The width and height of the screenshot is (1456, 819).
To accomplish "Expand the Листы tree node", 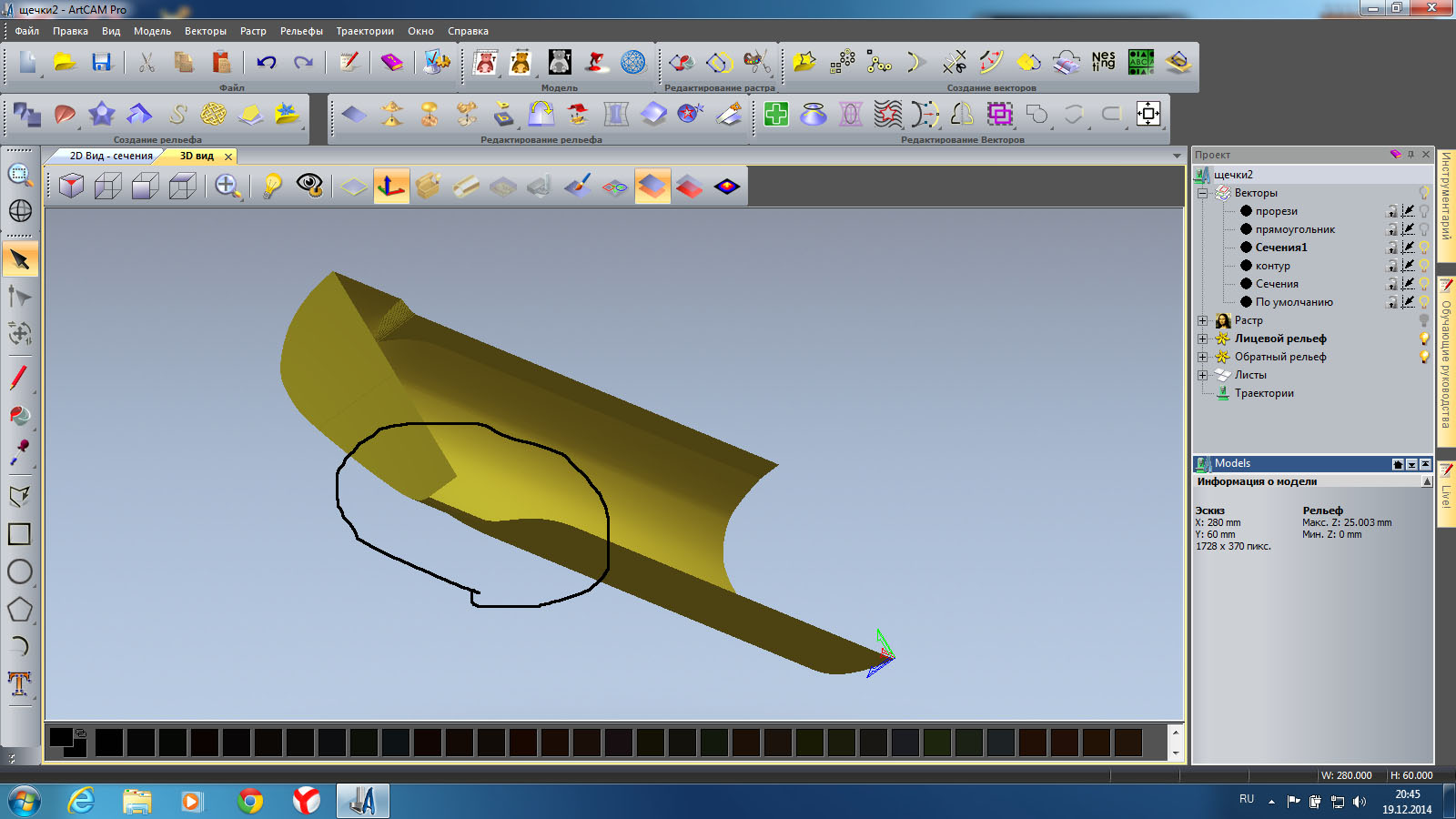I will click(1202, 375).
